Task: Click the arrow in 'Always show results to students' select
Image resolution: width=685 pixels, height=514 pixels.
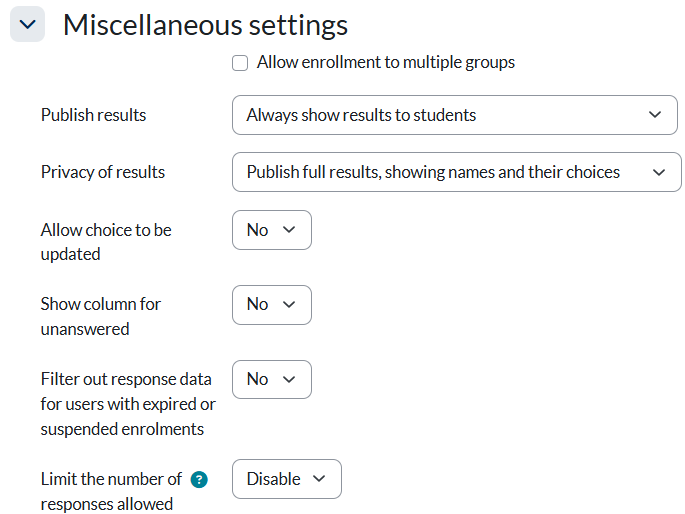Action: pos(655,115)
